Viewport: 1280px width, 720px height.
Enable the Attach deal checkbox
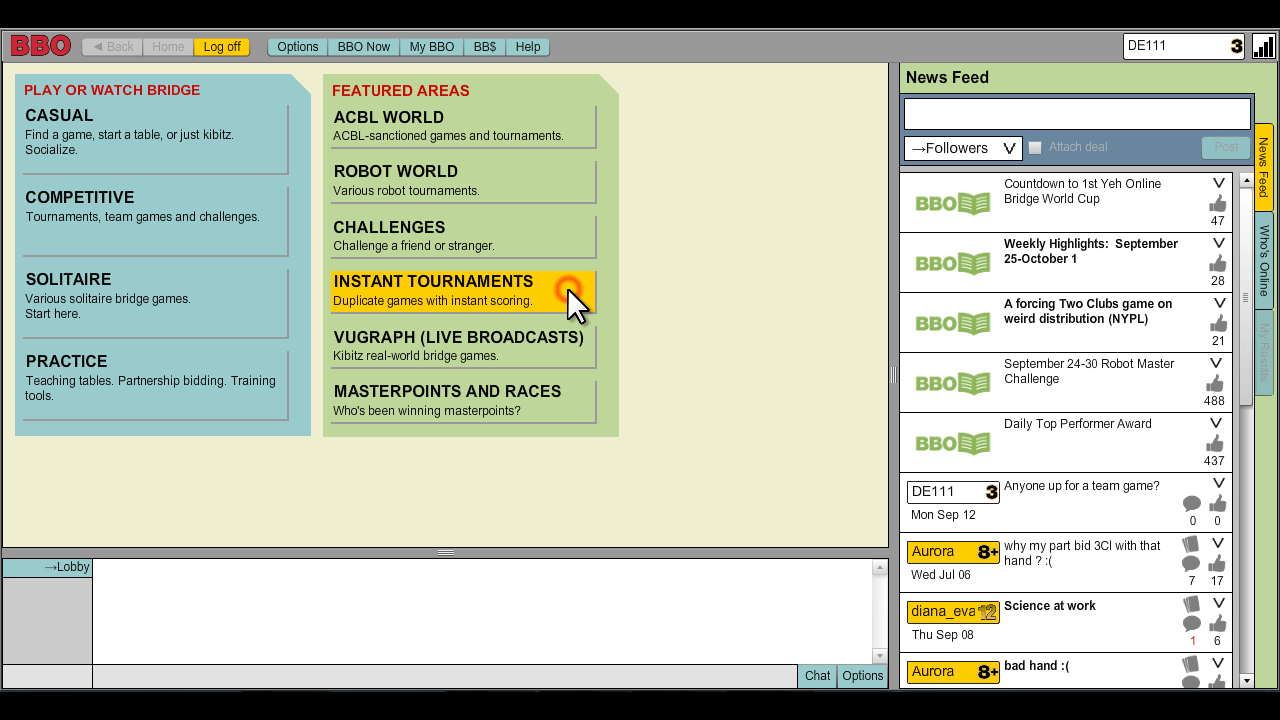pos(1035,148)
